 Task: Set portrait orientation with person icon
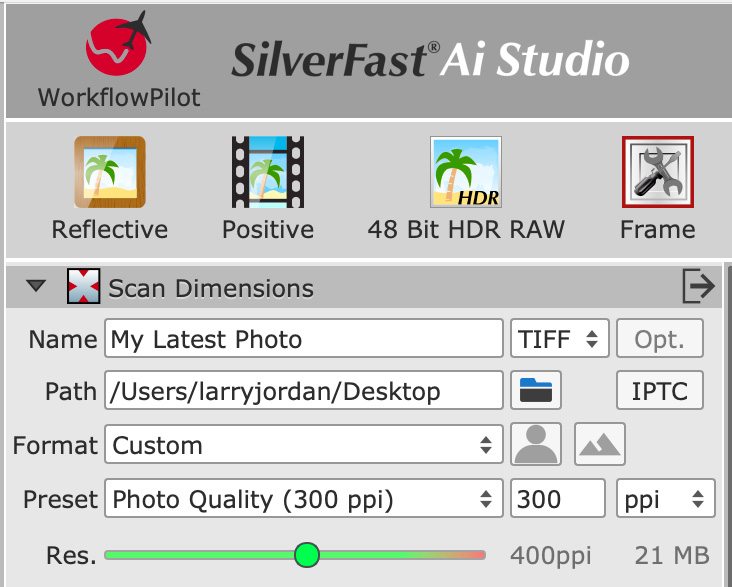click(536, 444)
